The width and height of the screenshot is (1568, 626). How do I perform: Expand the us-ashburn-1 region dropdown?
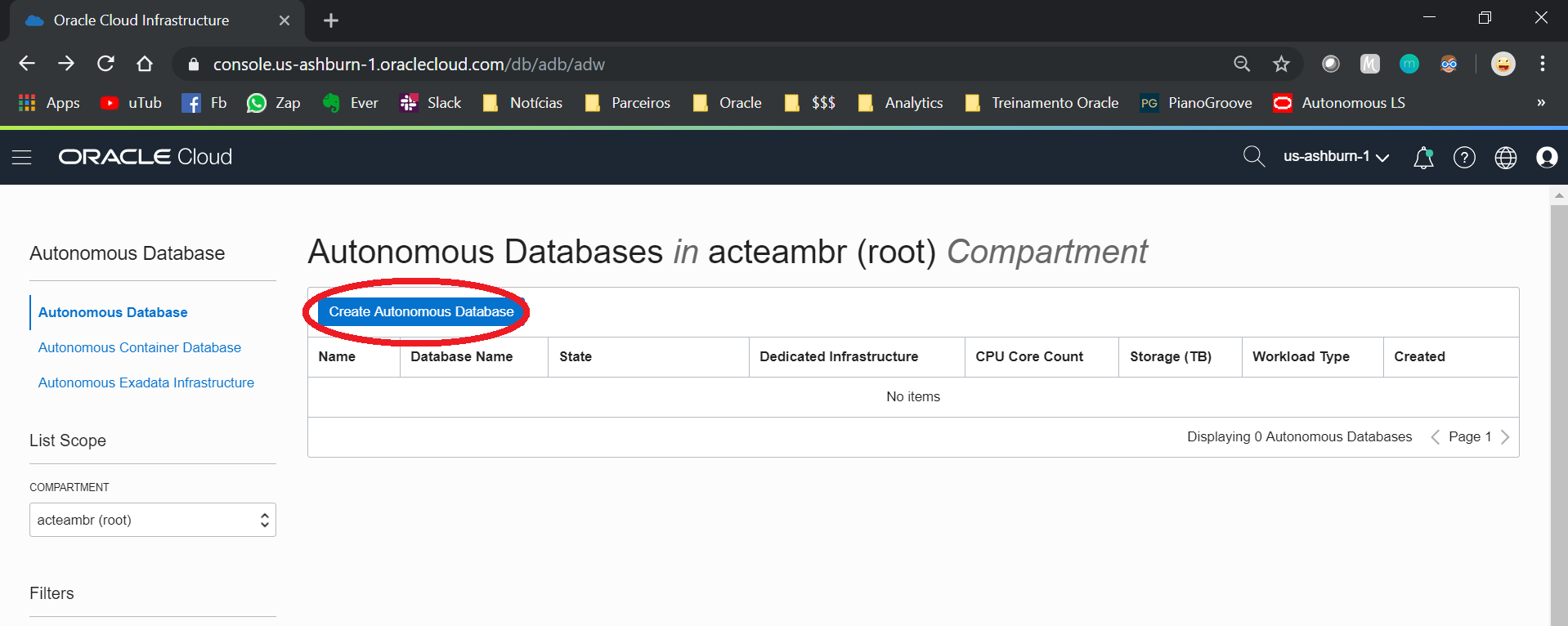[1336, 157]
